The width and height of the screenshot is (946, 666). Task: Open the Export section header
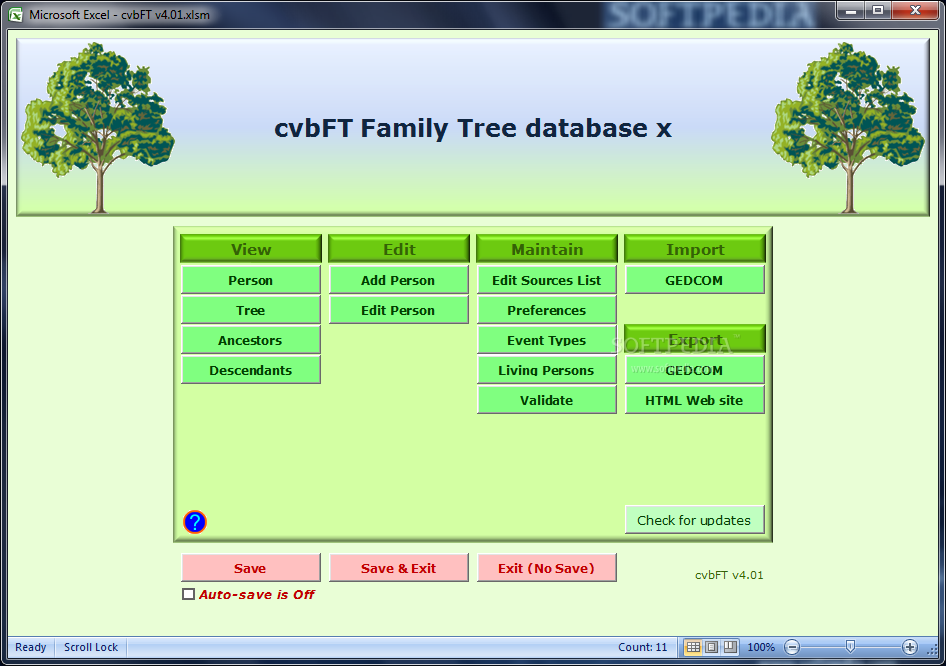coord(695,339)
